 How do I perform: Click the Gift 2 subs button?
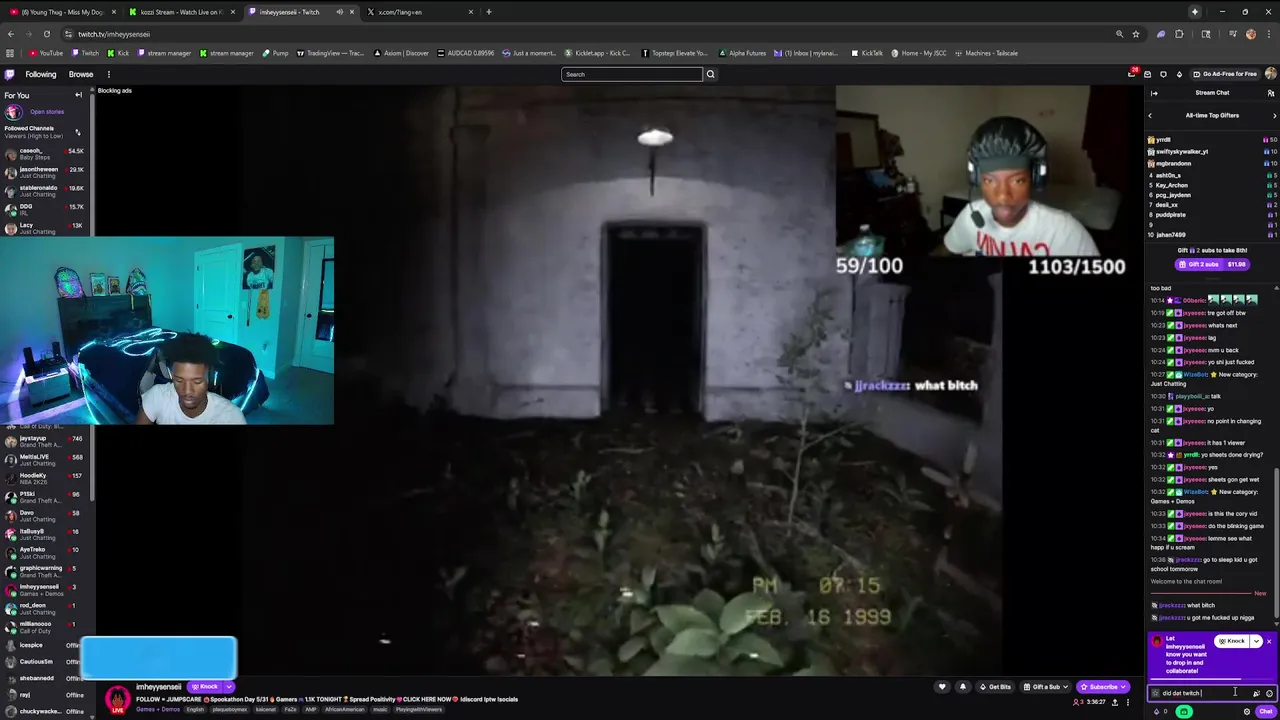point(1212,264)
